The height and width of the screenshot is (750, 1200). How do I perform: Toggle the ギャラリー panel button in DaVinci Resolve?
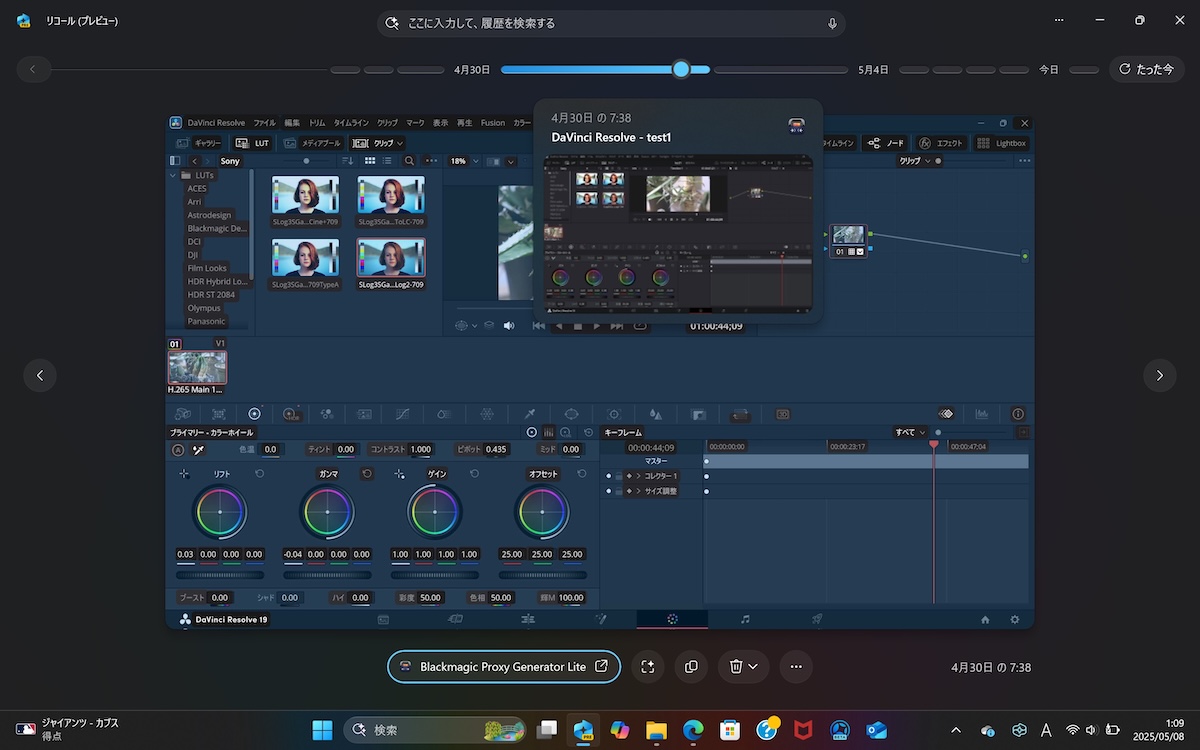coord(198,143)
